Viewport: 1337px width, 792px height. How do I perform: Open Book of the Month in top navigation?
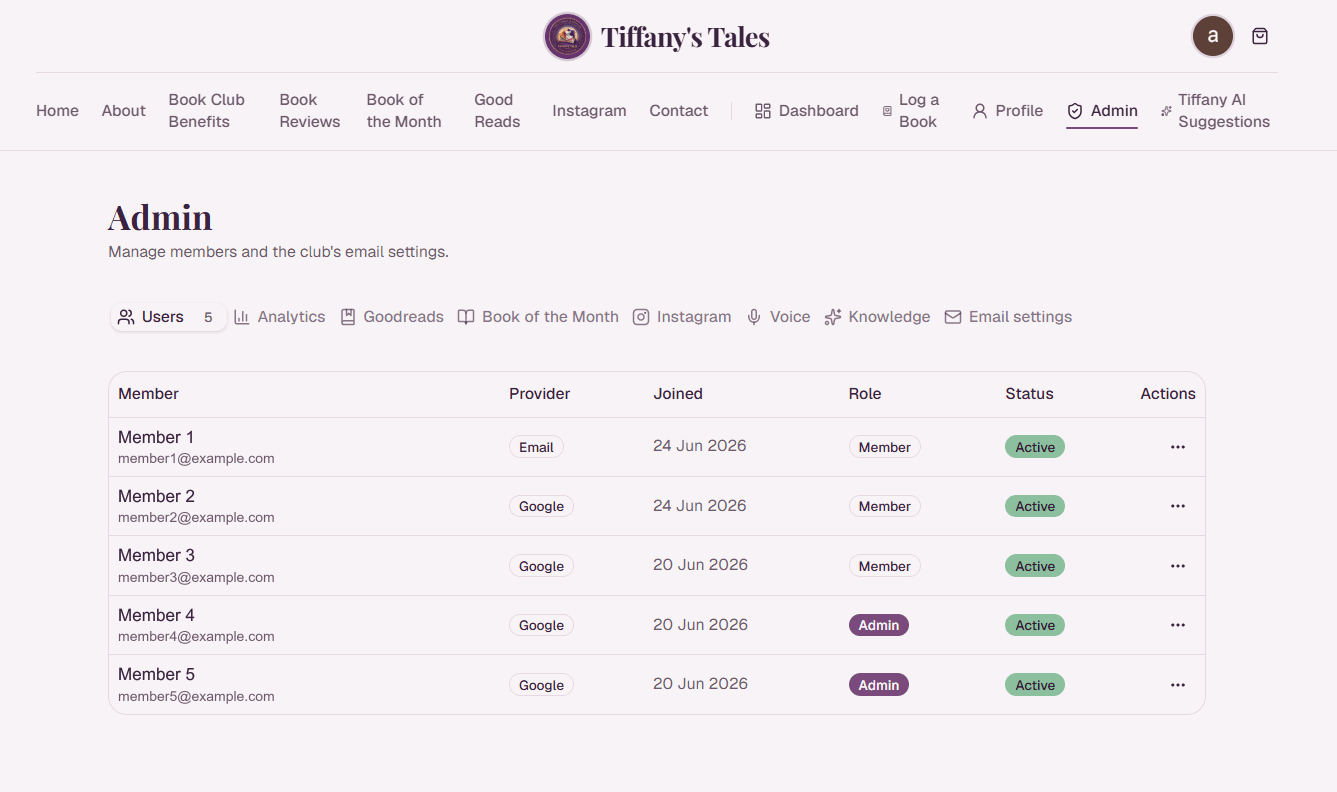pos(404,111)
